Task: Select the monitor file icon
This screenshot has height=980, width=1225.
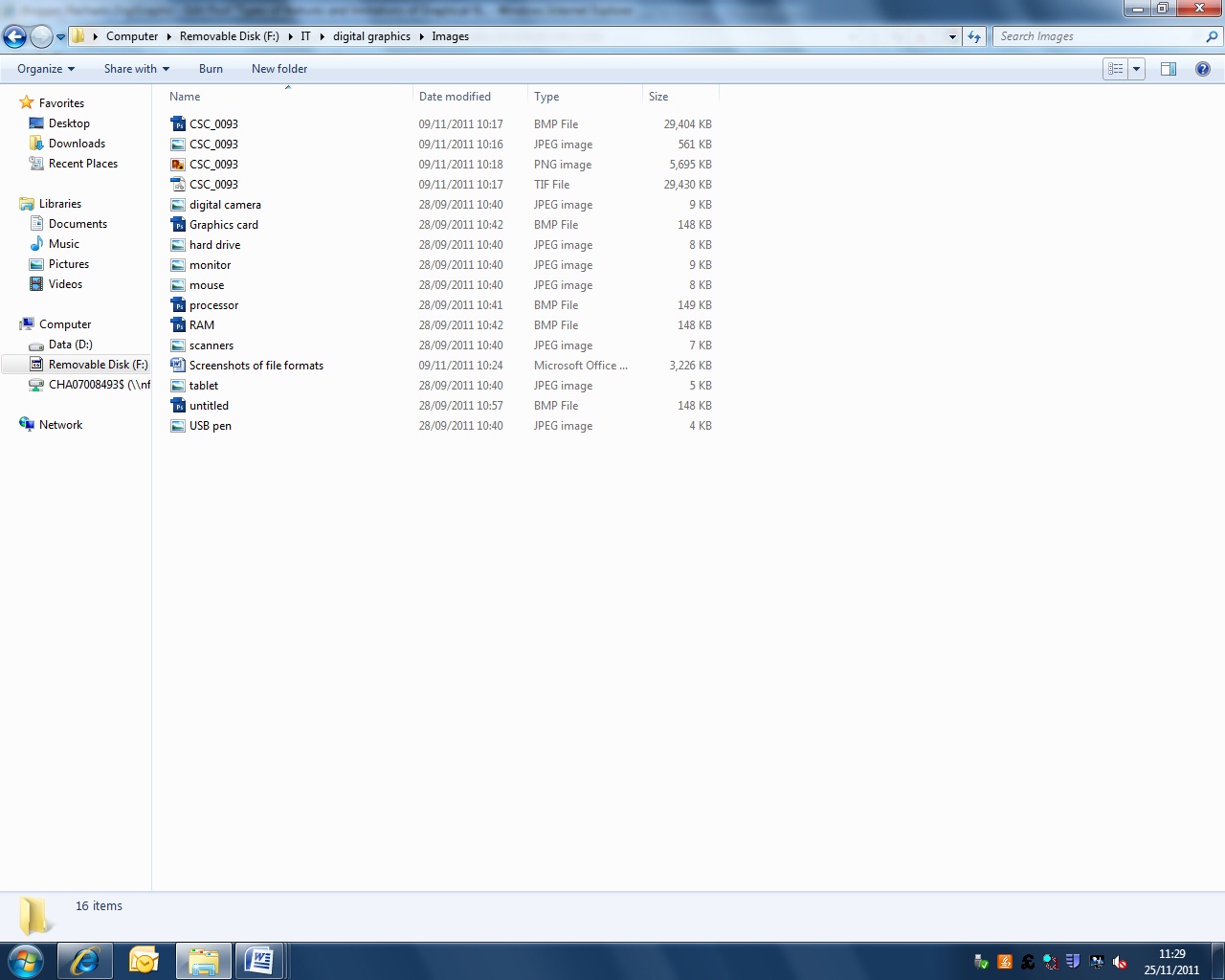Action: [x=178, y=265]
